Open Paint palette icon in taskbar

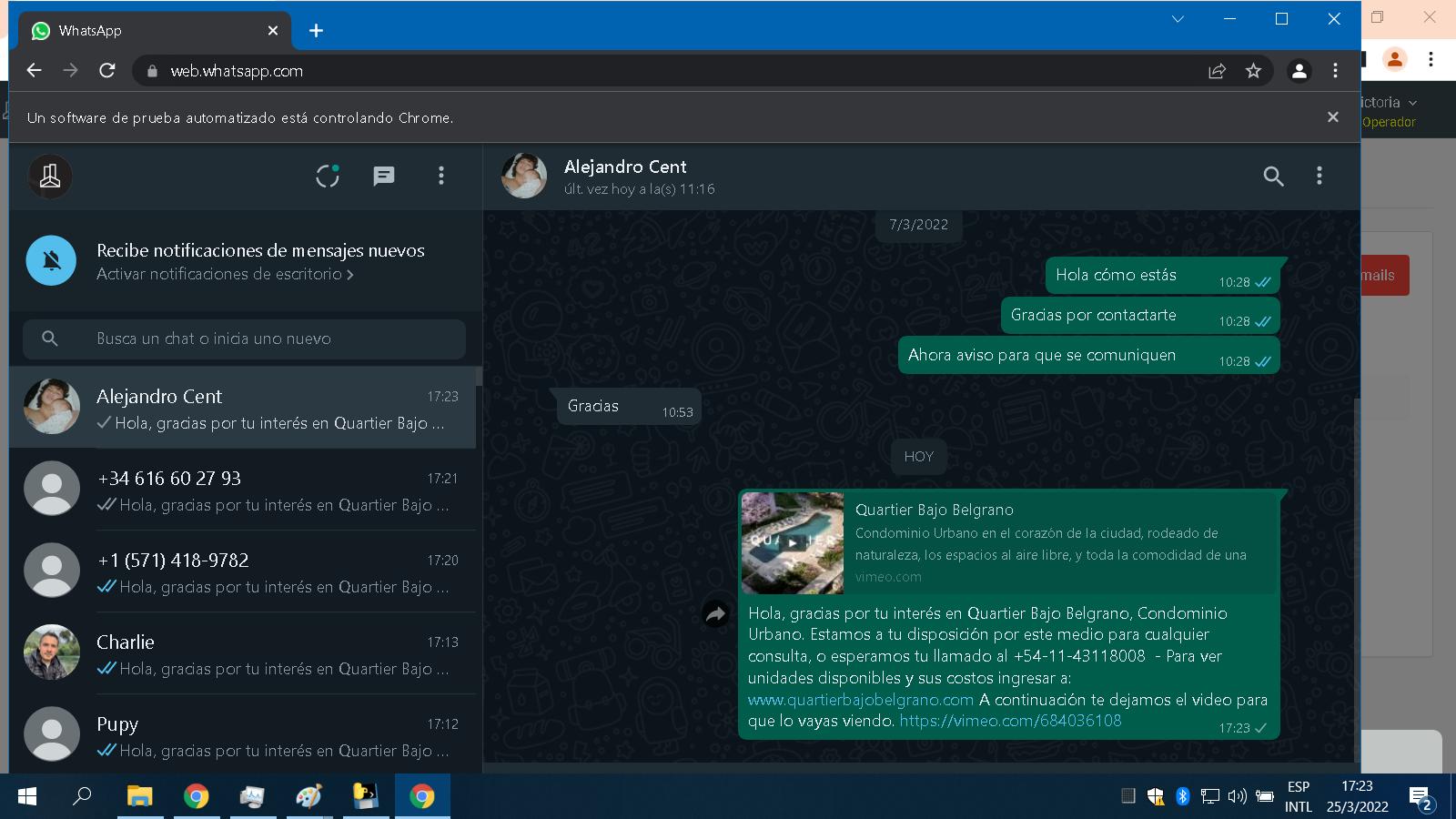(x=308, y=796)
